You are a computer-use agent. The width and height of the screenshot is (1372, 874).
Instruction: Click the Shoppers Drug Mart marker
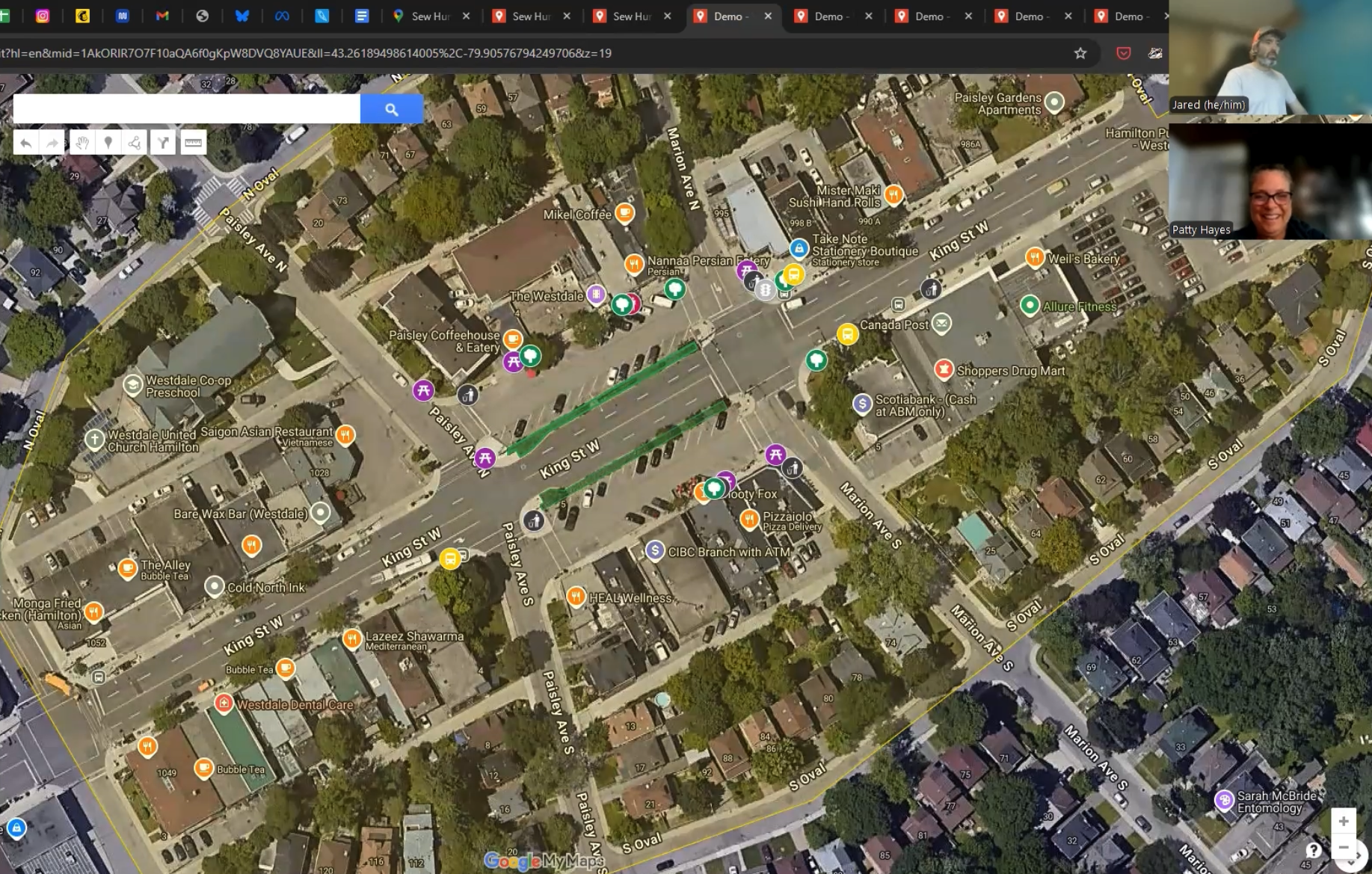944,369
